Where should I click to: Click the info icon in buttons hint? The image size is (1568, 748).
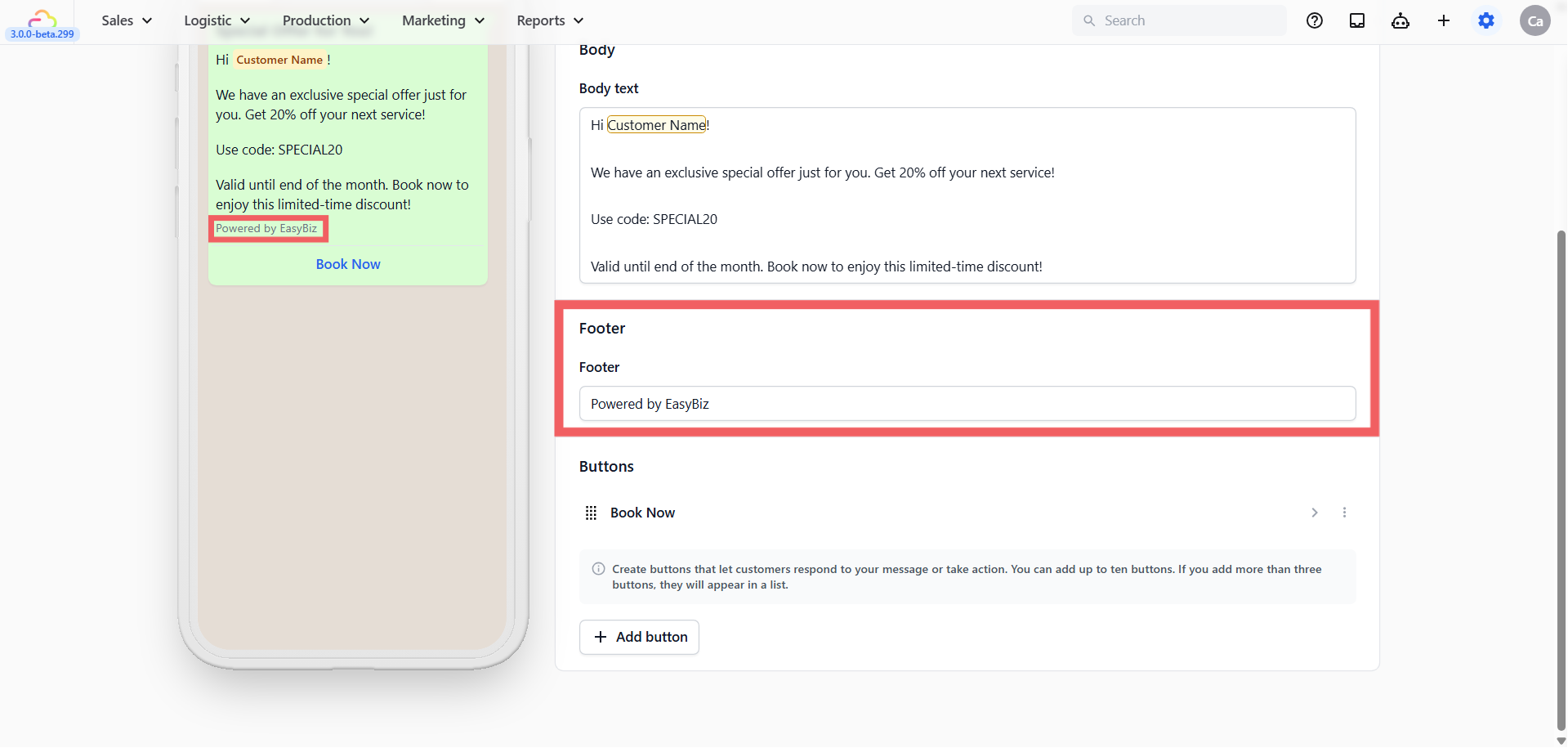[598, 569]
